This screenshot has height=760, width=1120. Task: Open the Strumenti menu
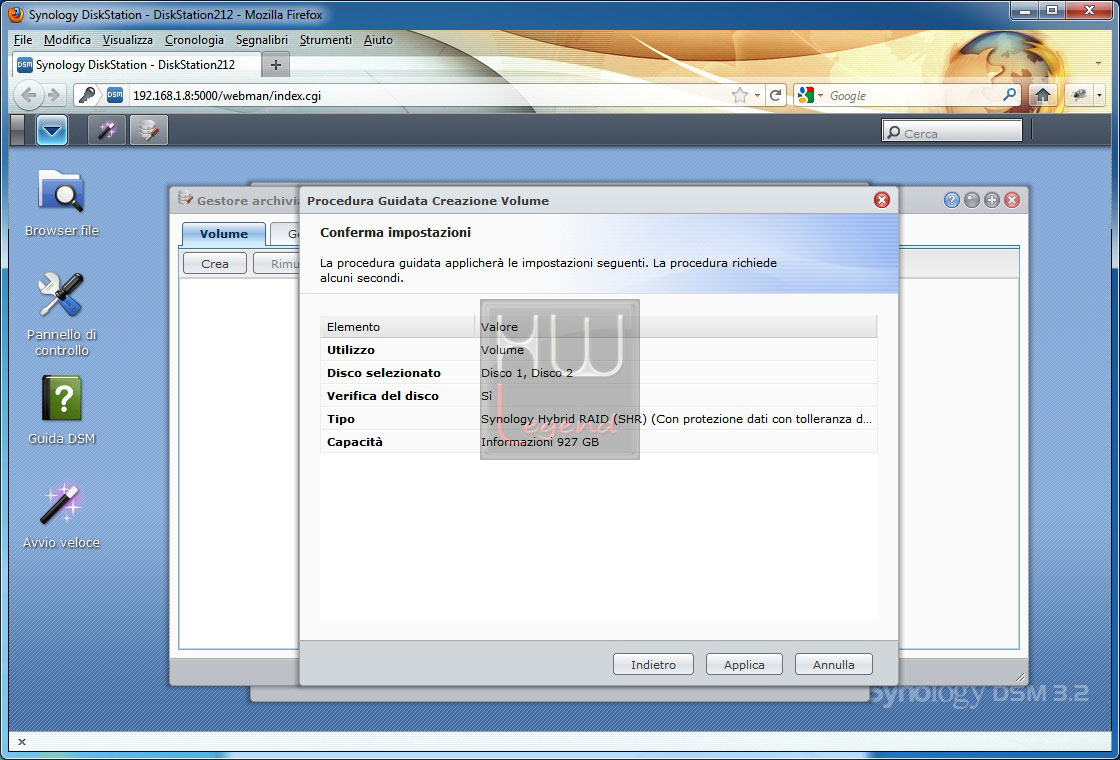click(326, 40)
